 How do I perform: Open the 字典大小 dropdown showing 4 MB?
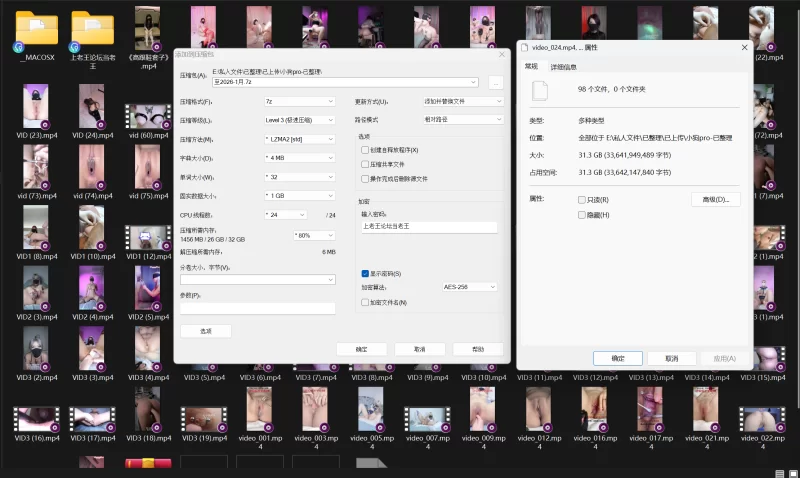(299, 158)
